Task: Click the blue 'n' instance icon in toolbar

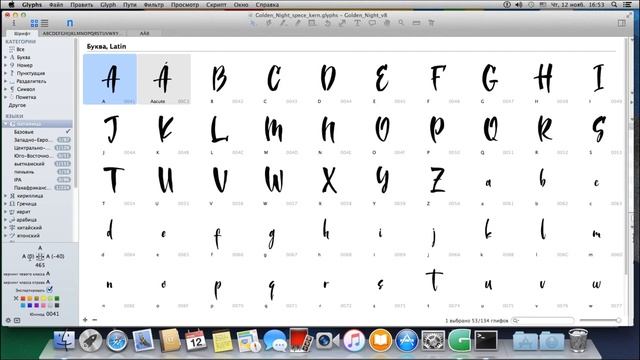Action: coord(70,23)
